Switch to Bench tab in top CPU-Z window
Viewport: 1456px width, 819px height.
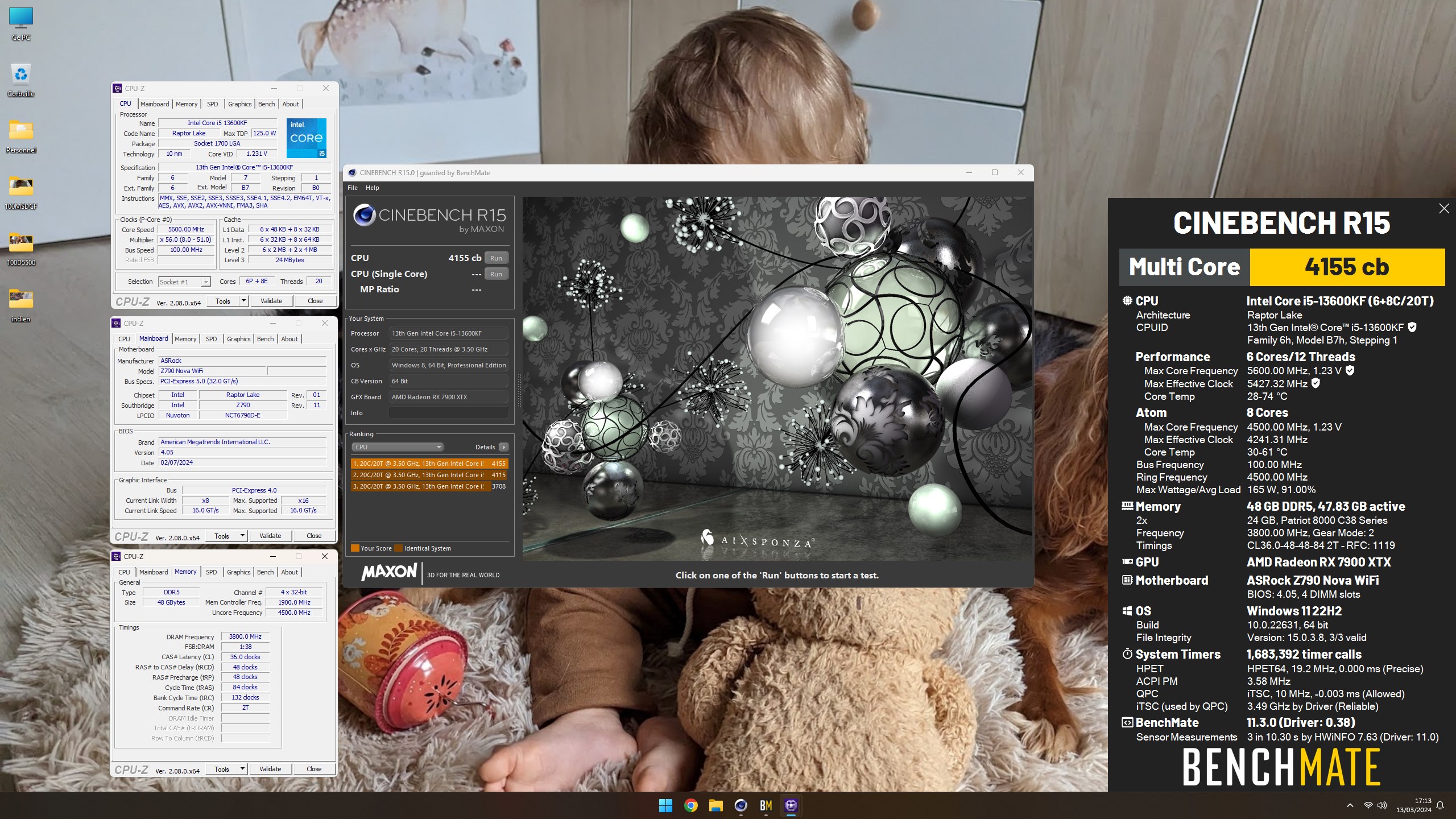coord(266,104)
